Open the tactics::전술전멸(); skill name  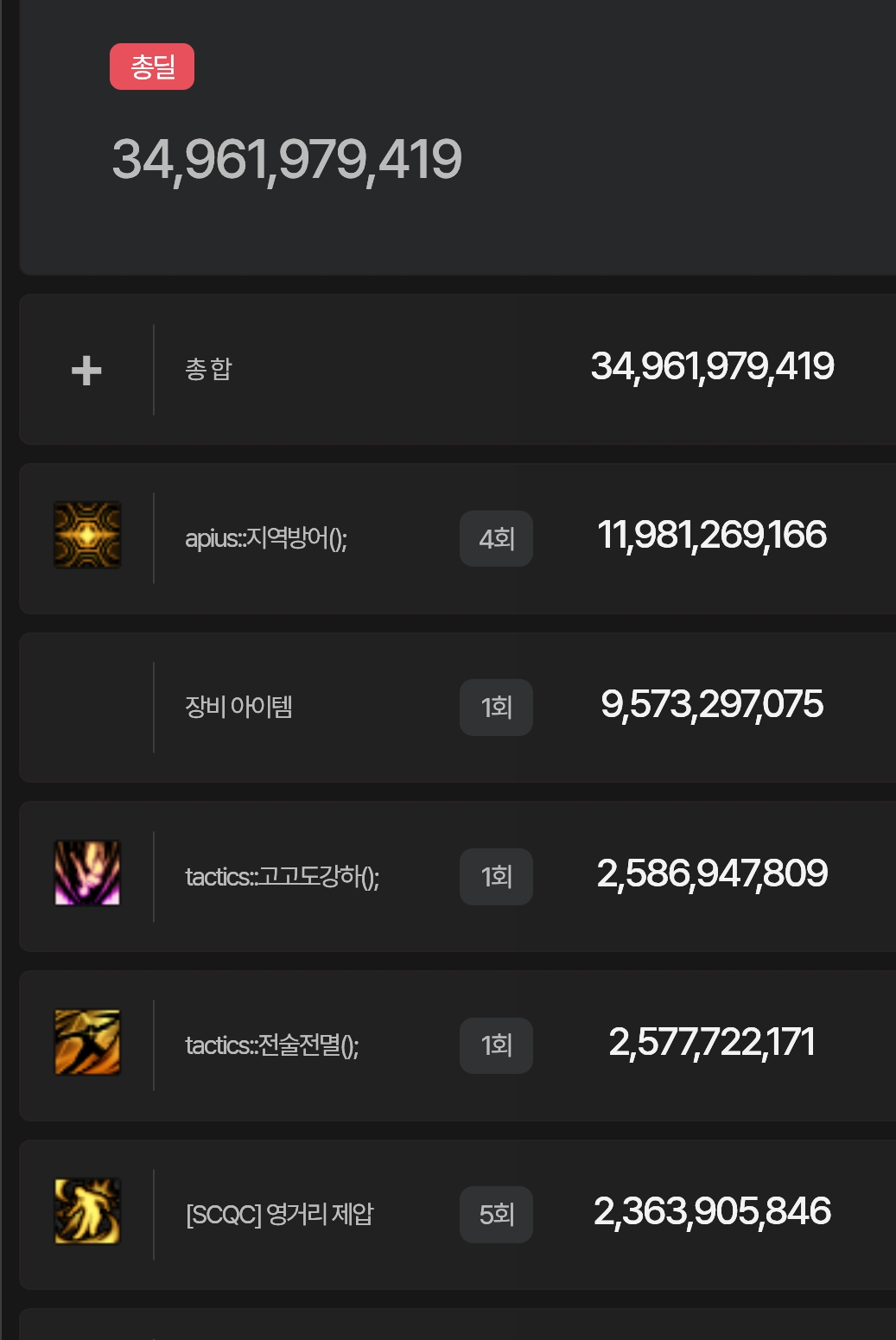coord(272,1045)
